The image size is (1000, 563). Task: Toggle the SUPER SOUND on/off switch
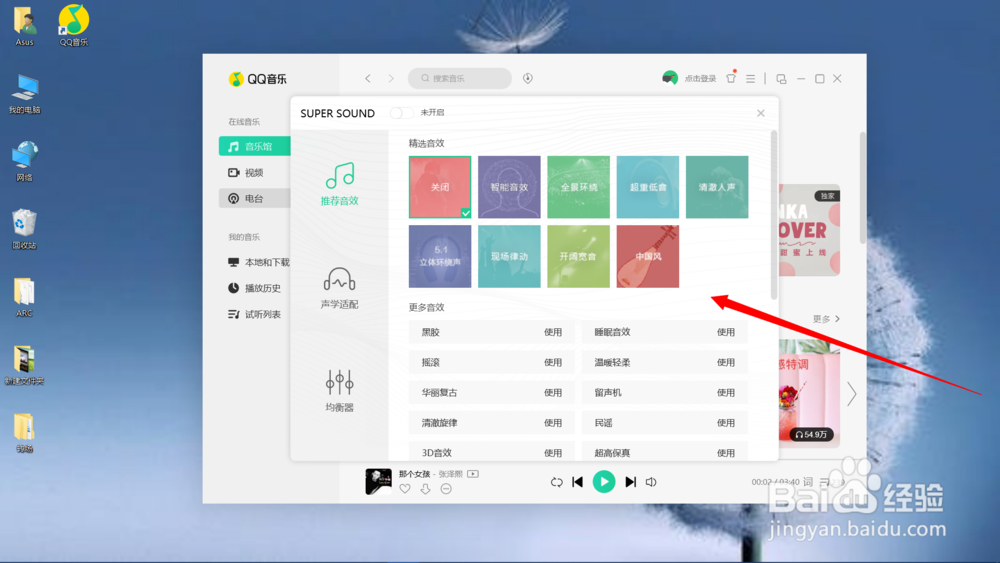point(401,113)
